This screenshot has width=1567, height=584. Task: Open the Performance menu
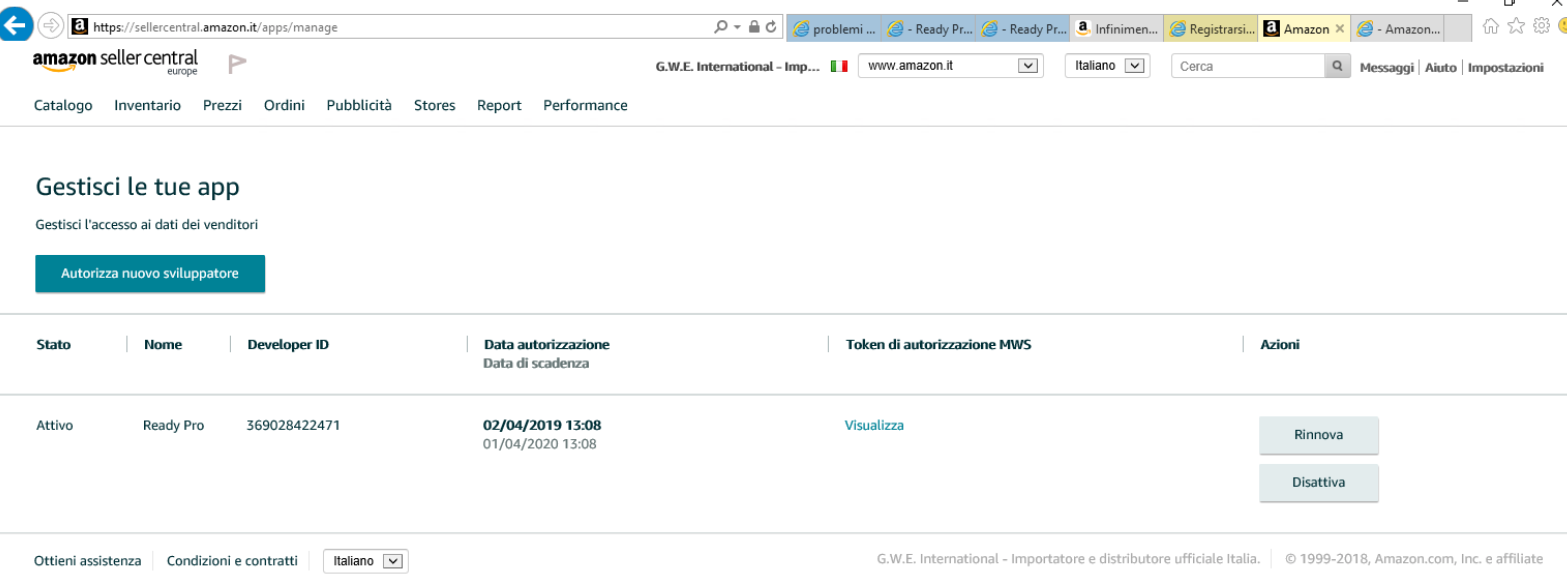[585, 105]
